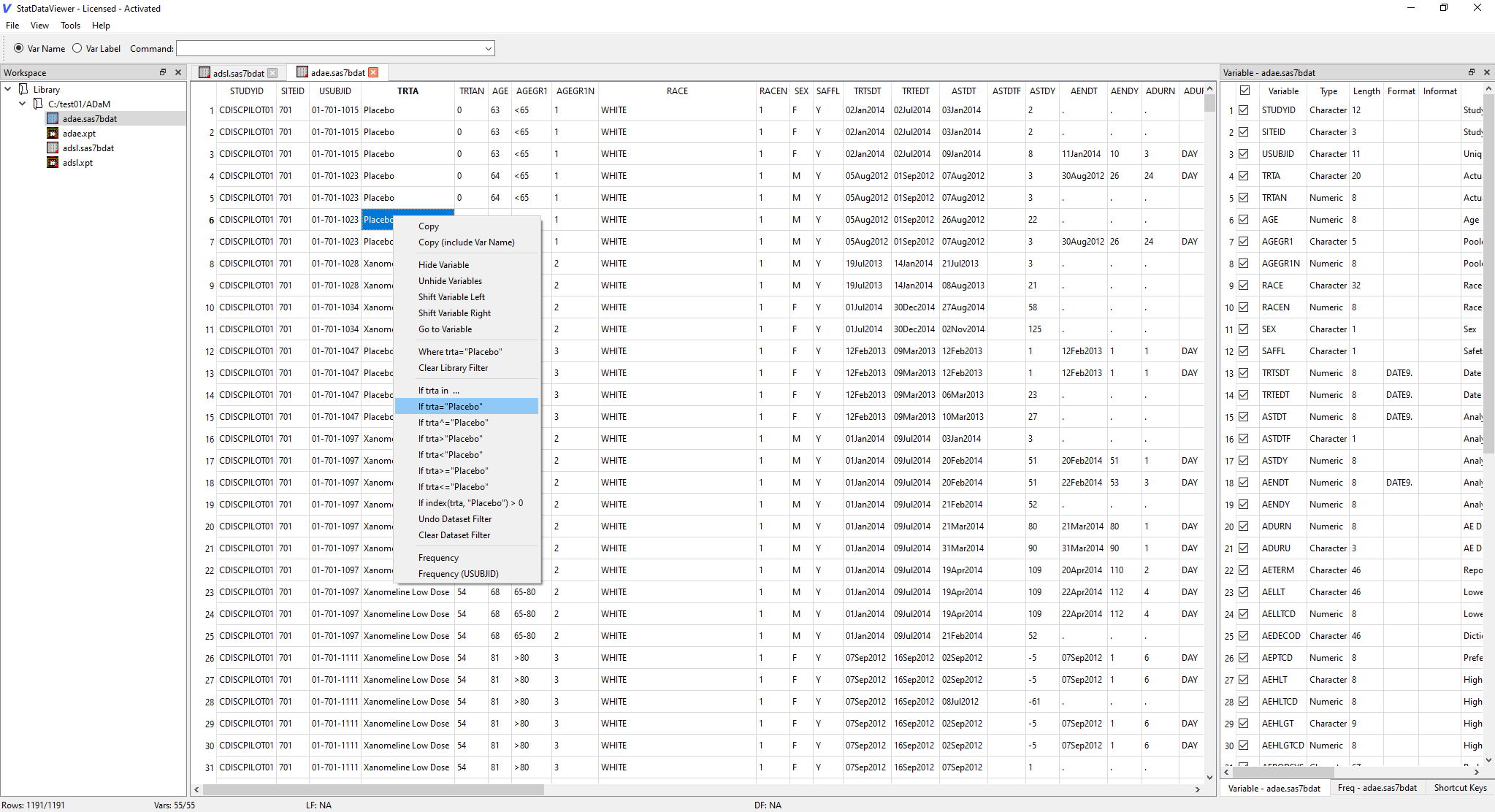Close the adae.sas7bdat tab with red X
This screenshot has height=812, width=1495.
pyautogui.click(x=373, y=72)
